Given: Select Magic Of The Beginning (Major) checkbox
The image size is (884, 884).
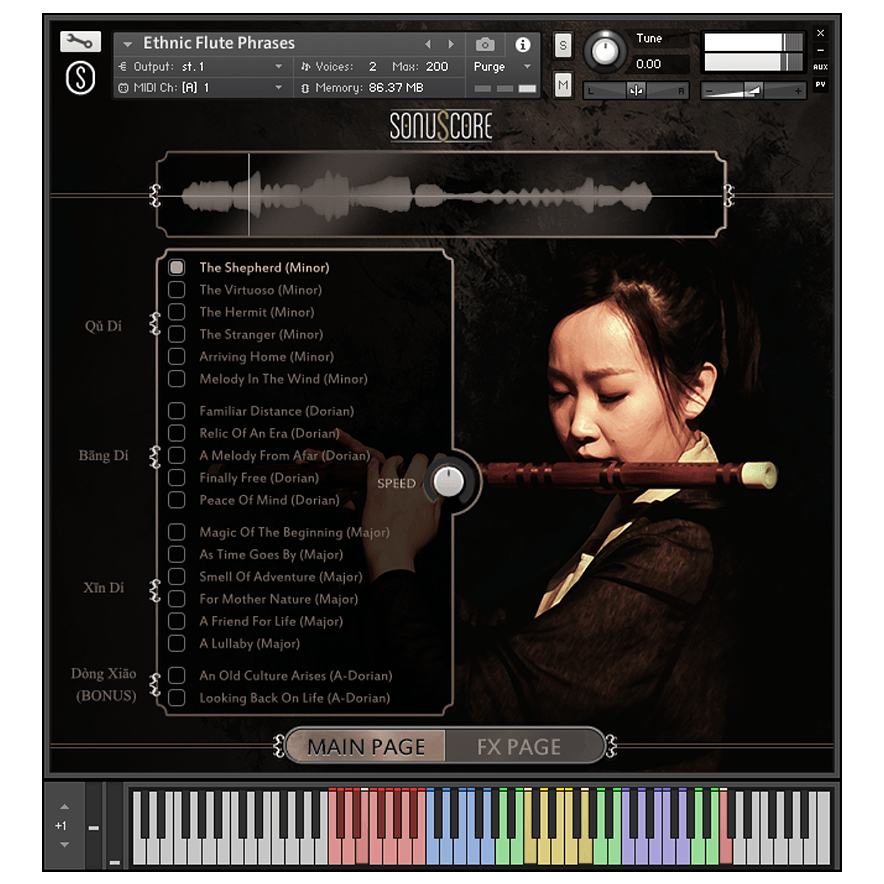Looking at the screenshot, I should pos(176,532).
